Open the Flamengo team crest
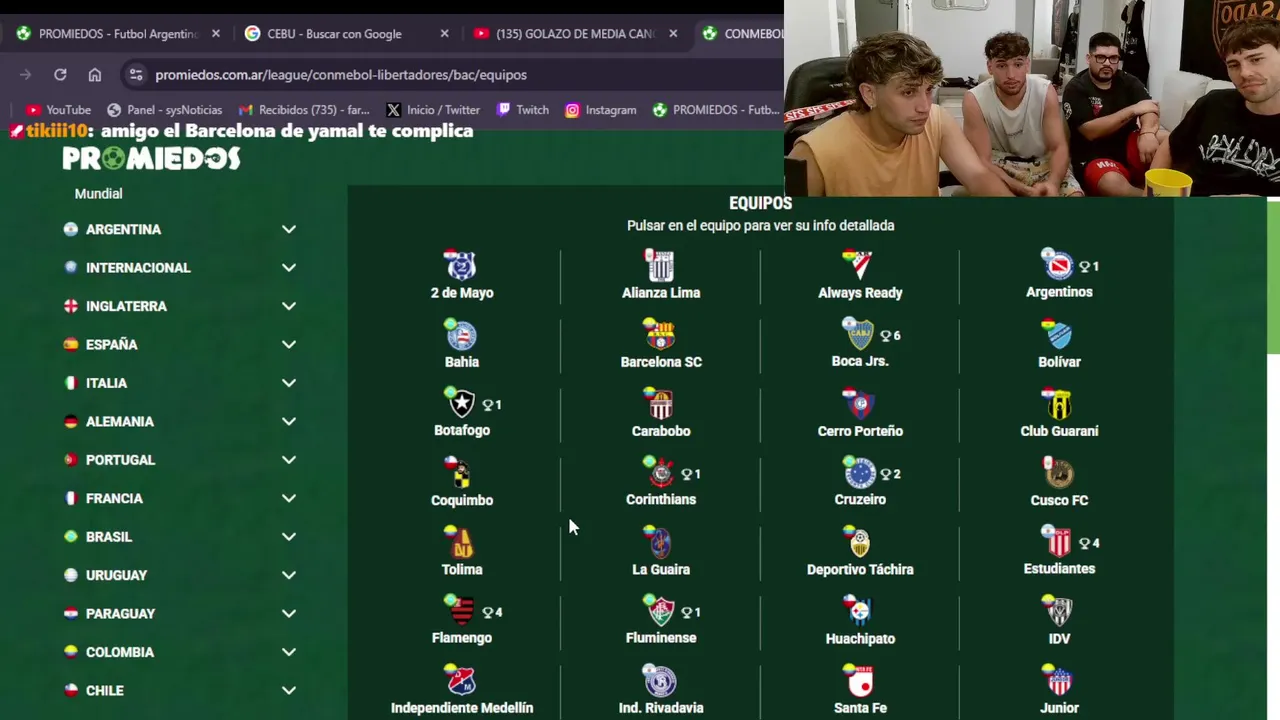The width and height of the screenshot is (1280, 720). [461, 610]
